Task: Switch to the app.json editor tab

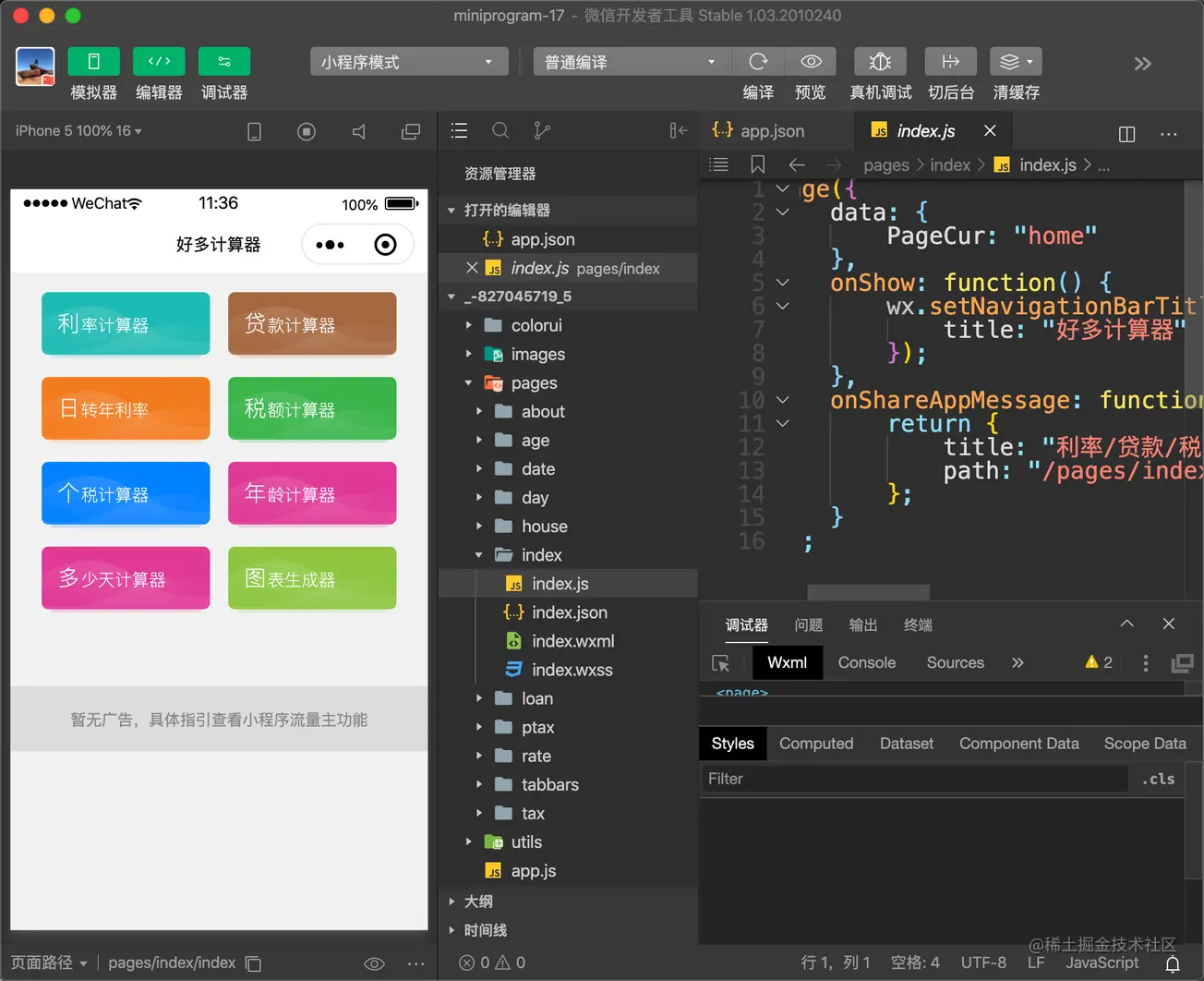Action: 759,131
